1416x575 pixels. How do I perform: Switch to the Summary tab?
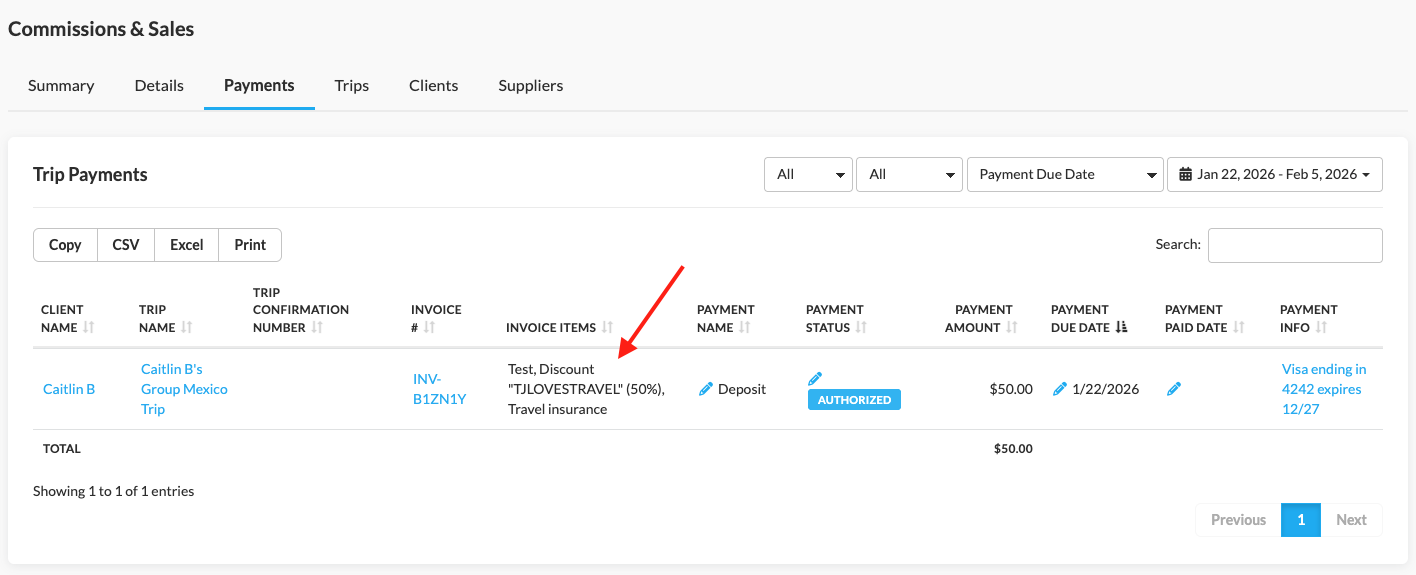61,85
